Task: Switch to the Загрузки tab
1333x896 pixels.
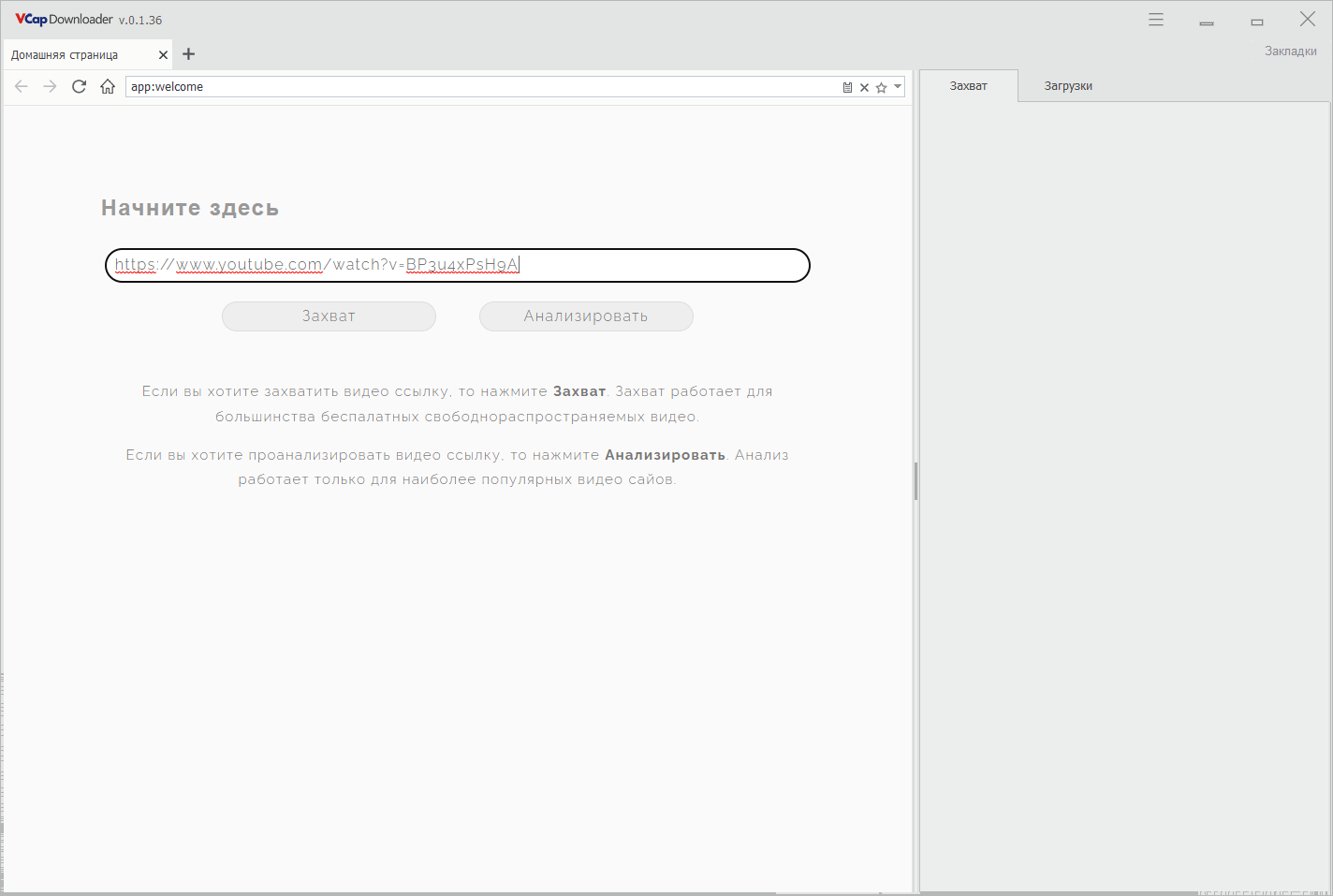Action: point(1068,86)
